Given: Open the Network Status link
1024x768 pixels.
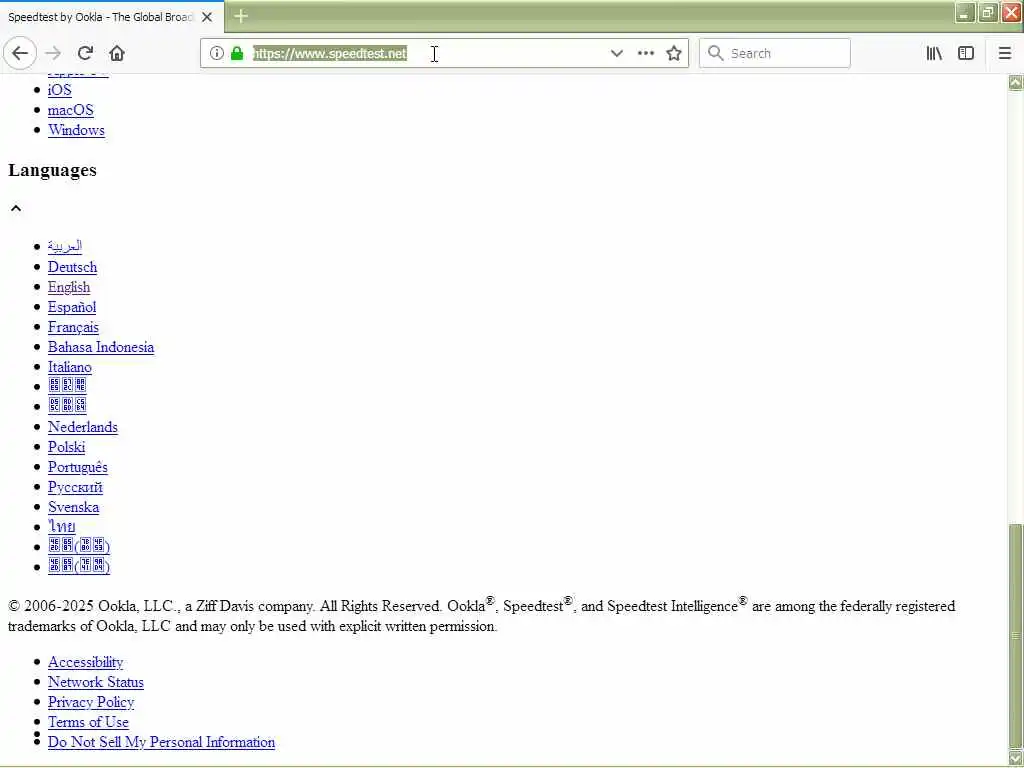Looking at the screenshot, I should point(95,682).
